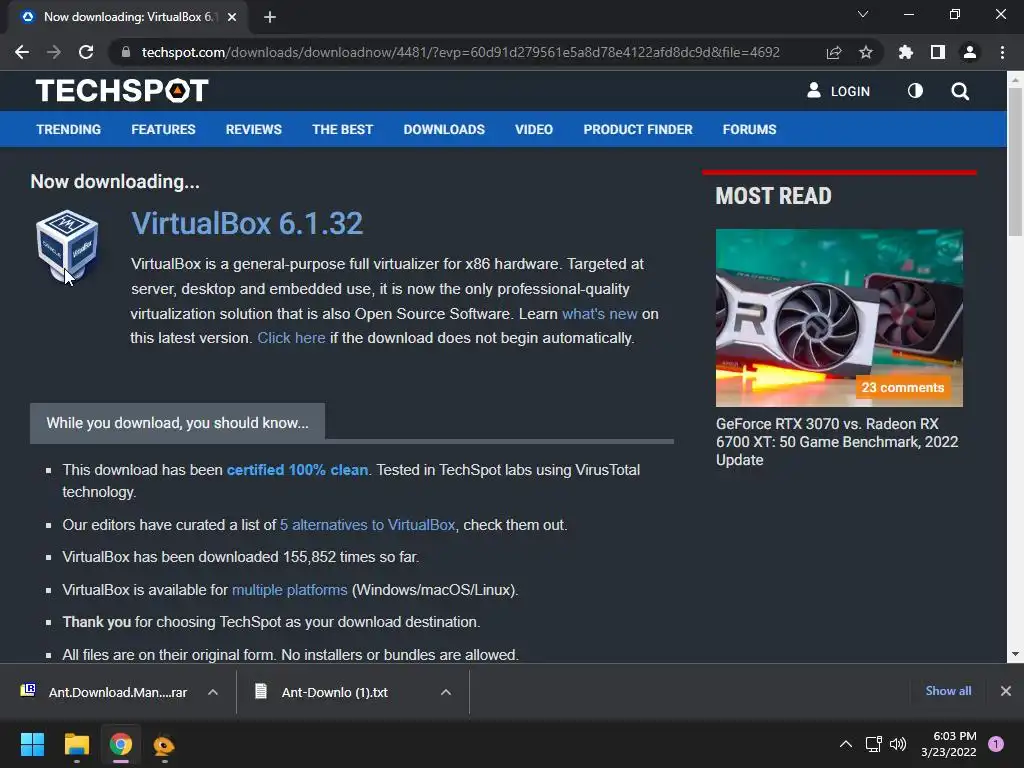Open the certified 100% clean link
This screenshot has width=1024, height=768.
[x=297, y=470]
